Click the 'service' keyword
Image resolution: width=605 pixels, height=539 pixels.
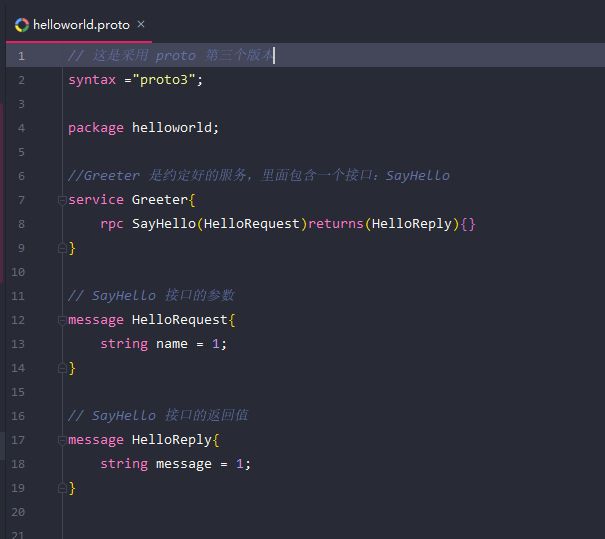(96, 200)
